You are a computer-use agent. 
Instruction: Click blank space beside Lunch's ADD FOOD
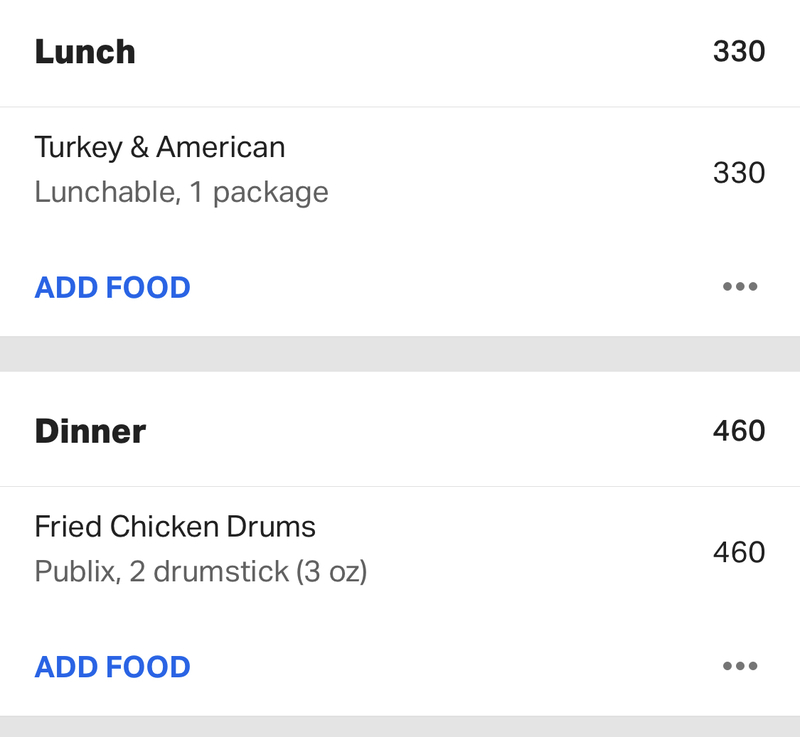click(454, 287)
